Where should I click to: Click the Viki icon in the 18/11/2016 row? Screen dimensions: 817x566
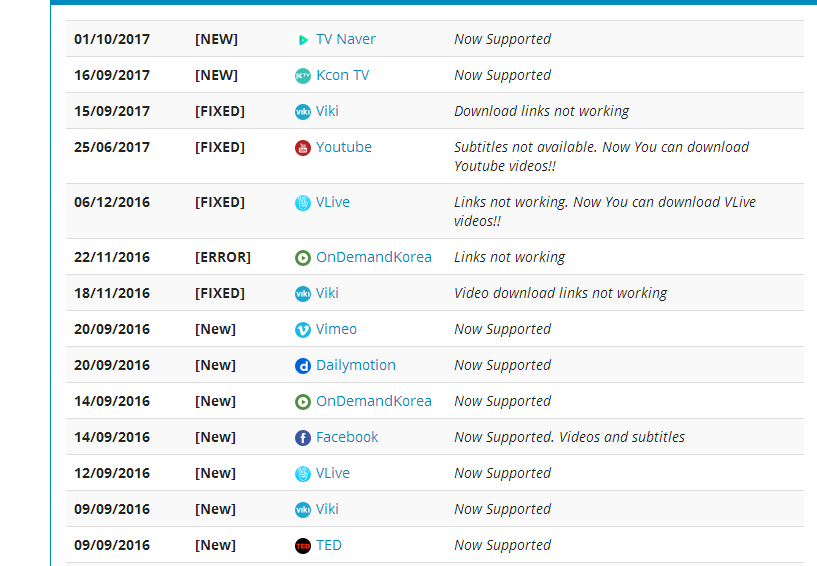click(303, 293)
